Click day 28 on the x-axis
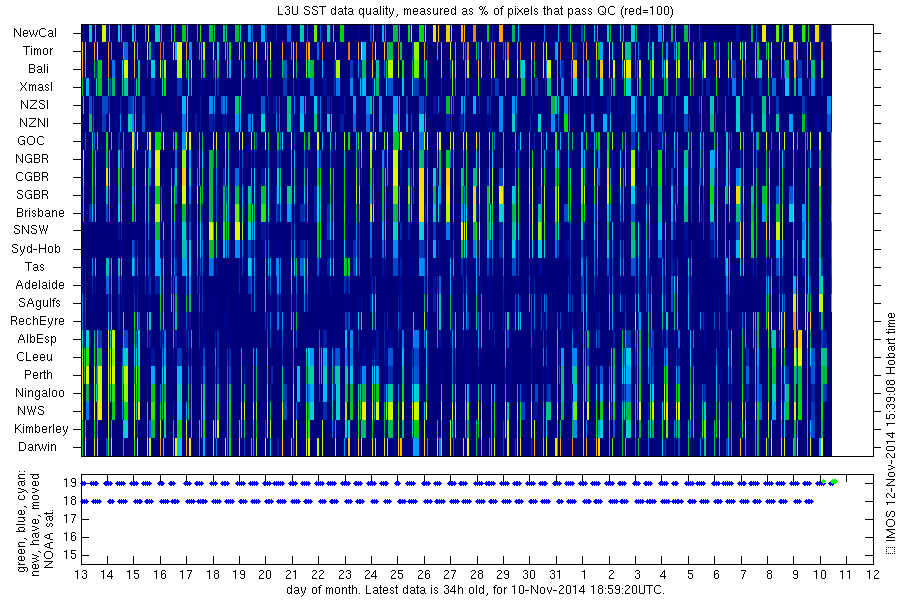Screen dimensions: 900x600 (476, 575)
